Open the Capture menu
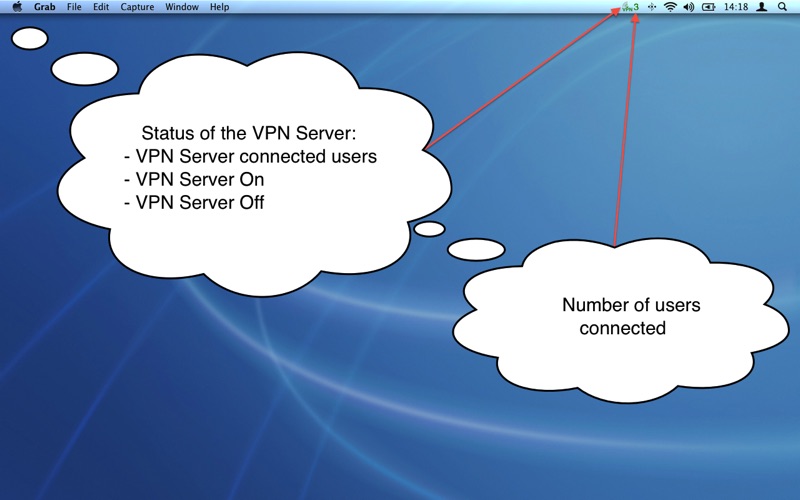 tap(137, 7)
